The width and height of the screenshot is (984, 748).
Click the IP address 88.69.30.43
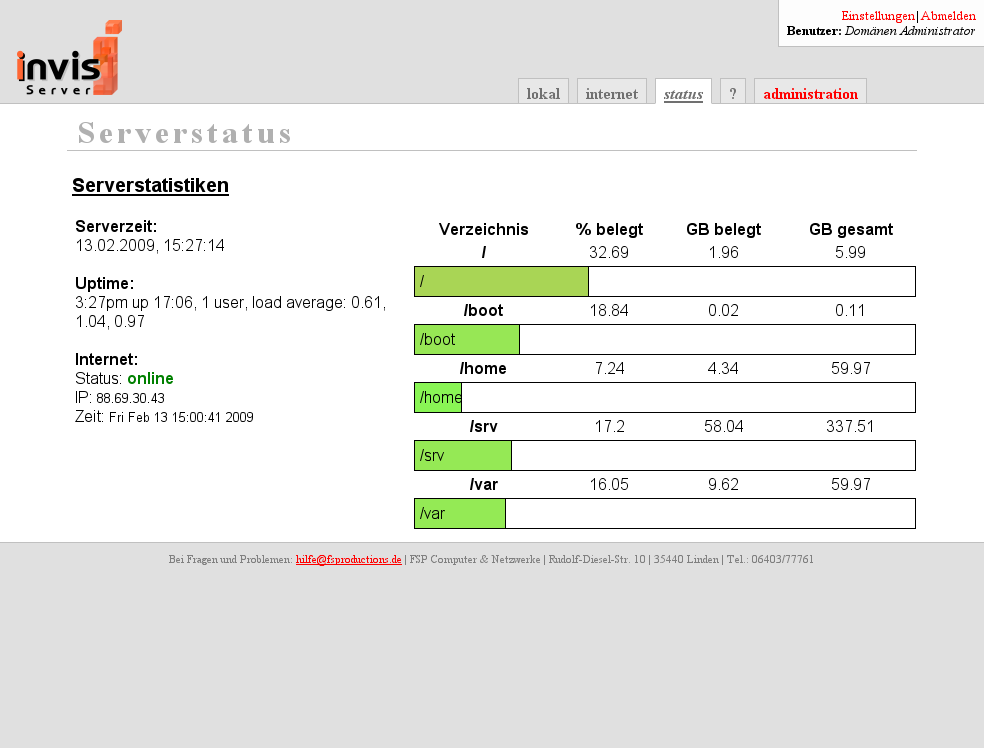(x=130, y=398)
